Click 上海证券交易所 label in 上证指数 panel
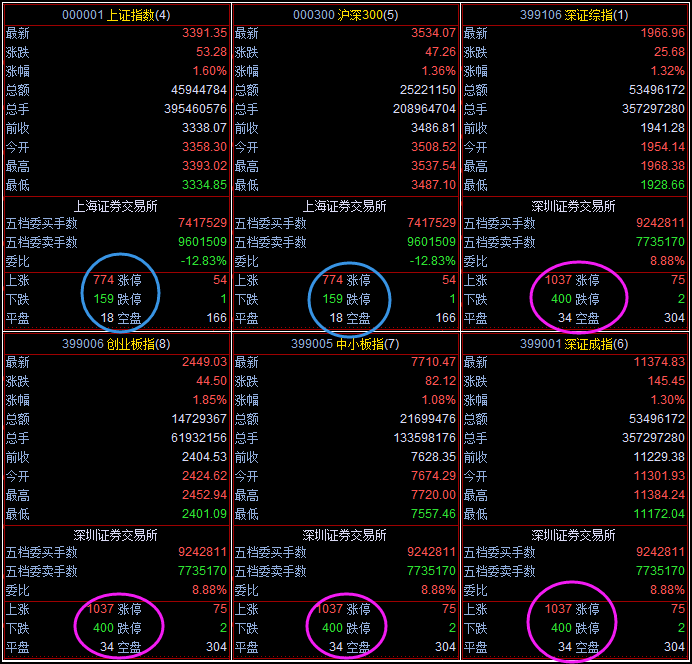The width and height of the screenshot is (692, 664). pyautogui.click(x=116, y=206)
